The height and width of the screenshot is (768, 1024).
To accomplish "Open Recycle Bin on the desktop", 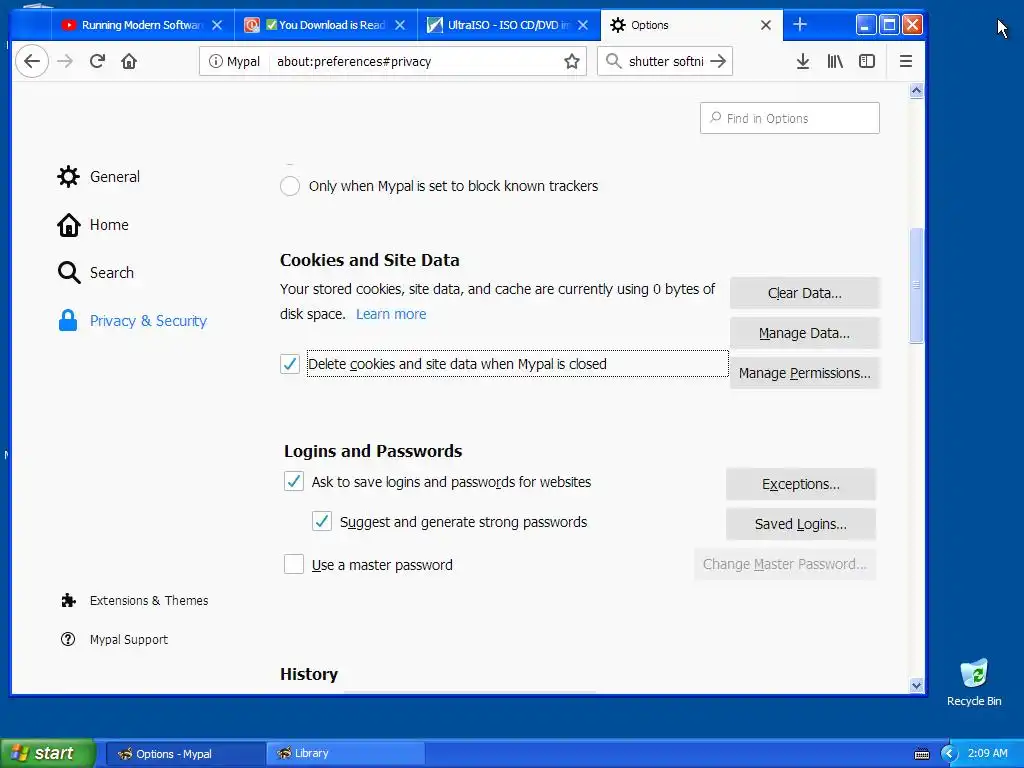I will (974, 682).
